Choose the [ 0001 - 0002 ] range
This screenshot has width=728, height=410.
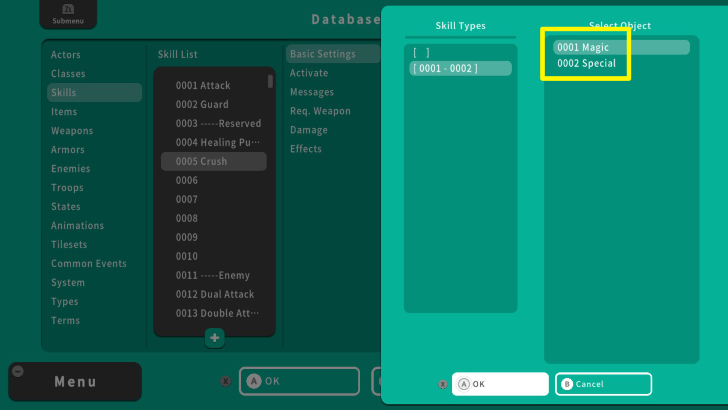pyautogui.click(x=460, y=68)
